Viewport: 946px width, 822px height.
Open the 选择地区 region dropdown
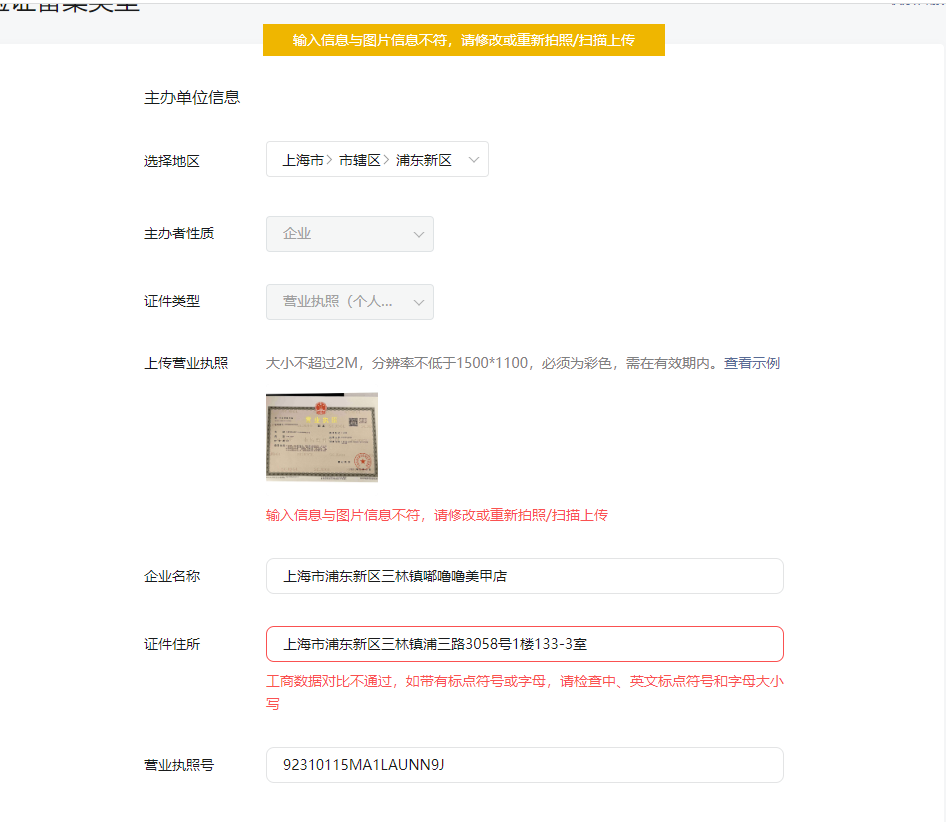click(x=377, y=159)
